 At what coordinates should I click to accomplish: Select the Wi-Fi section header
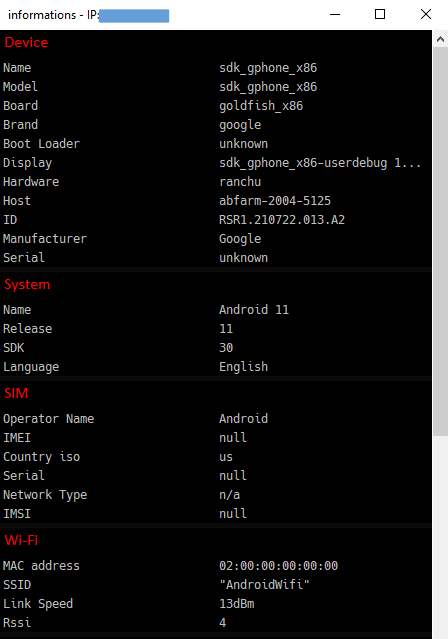[x=21, y=540]
